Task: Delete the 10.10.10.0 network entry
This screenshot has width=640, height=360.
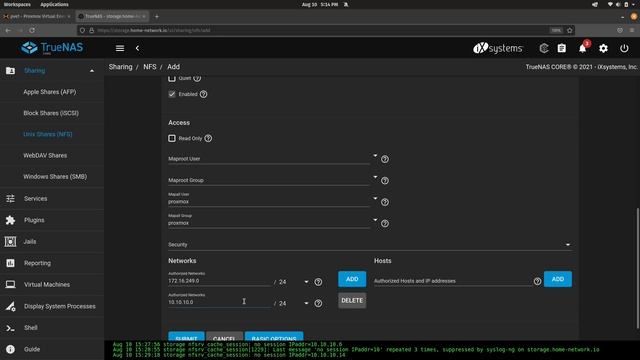Action: click(x=352, y=300)
